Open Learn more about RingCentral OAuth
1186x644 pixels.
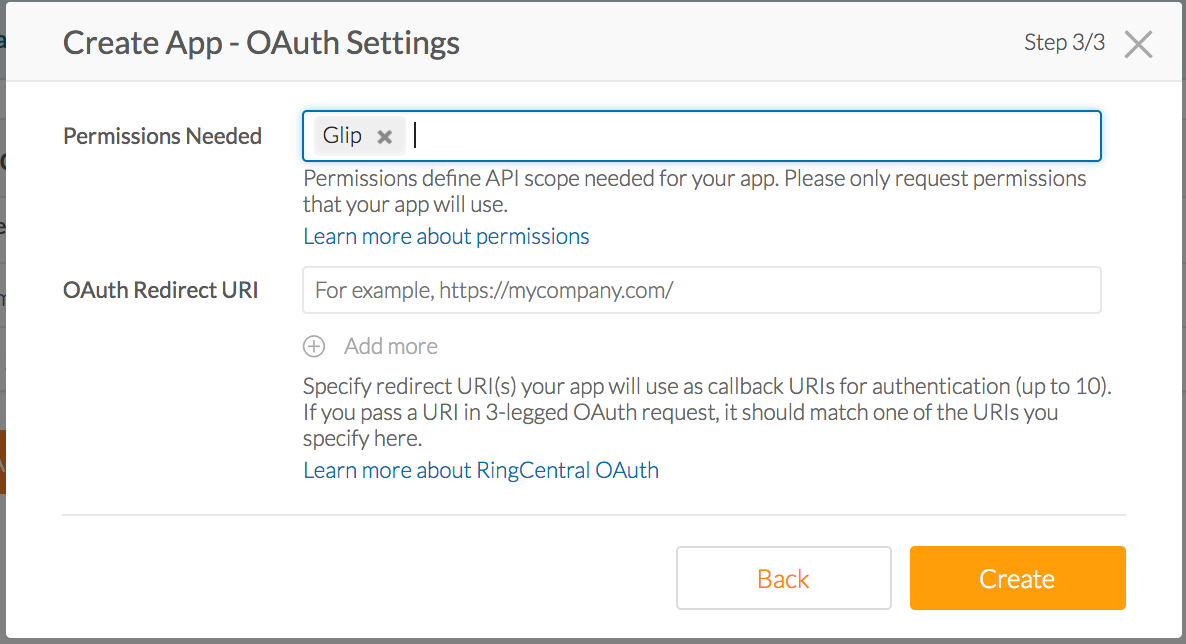(480, 469)
